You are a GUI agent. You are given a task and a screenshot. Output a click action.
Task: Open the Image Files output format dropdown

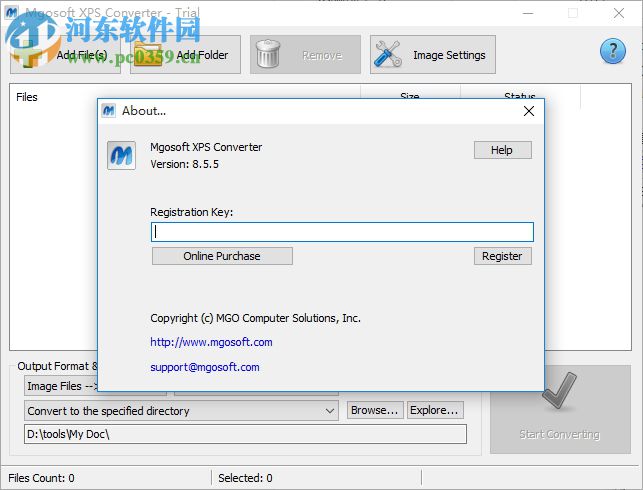point(61,386)
